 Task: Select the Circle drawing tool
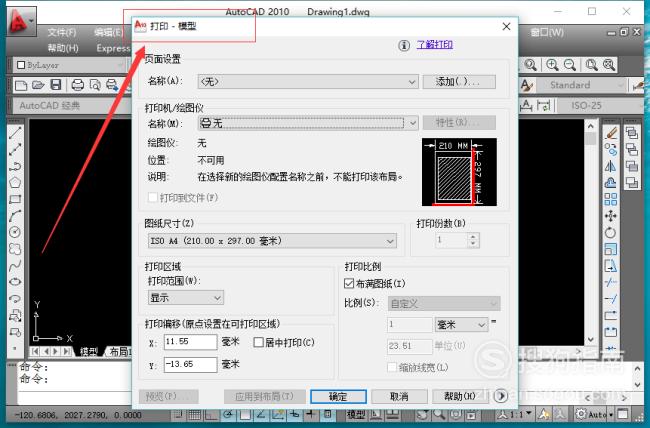coord(15,232)
